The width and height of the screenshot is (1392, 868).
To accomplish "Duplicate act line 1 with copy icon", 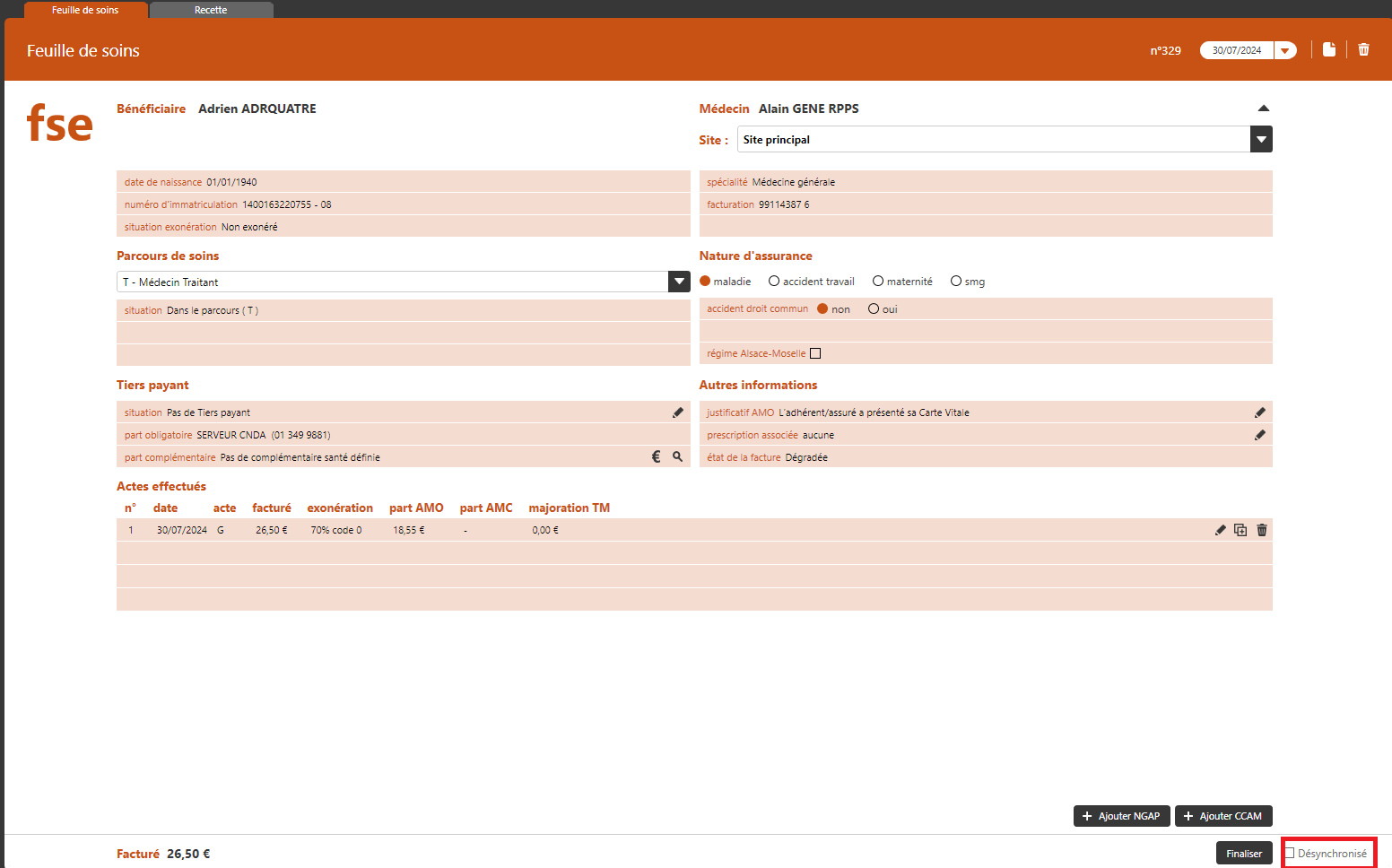I will coord(1240,530).
